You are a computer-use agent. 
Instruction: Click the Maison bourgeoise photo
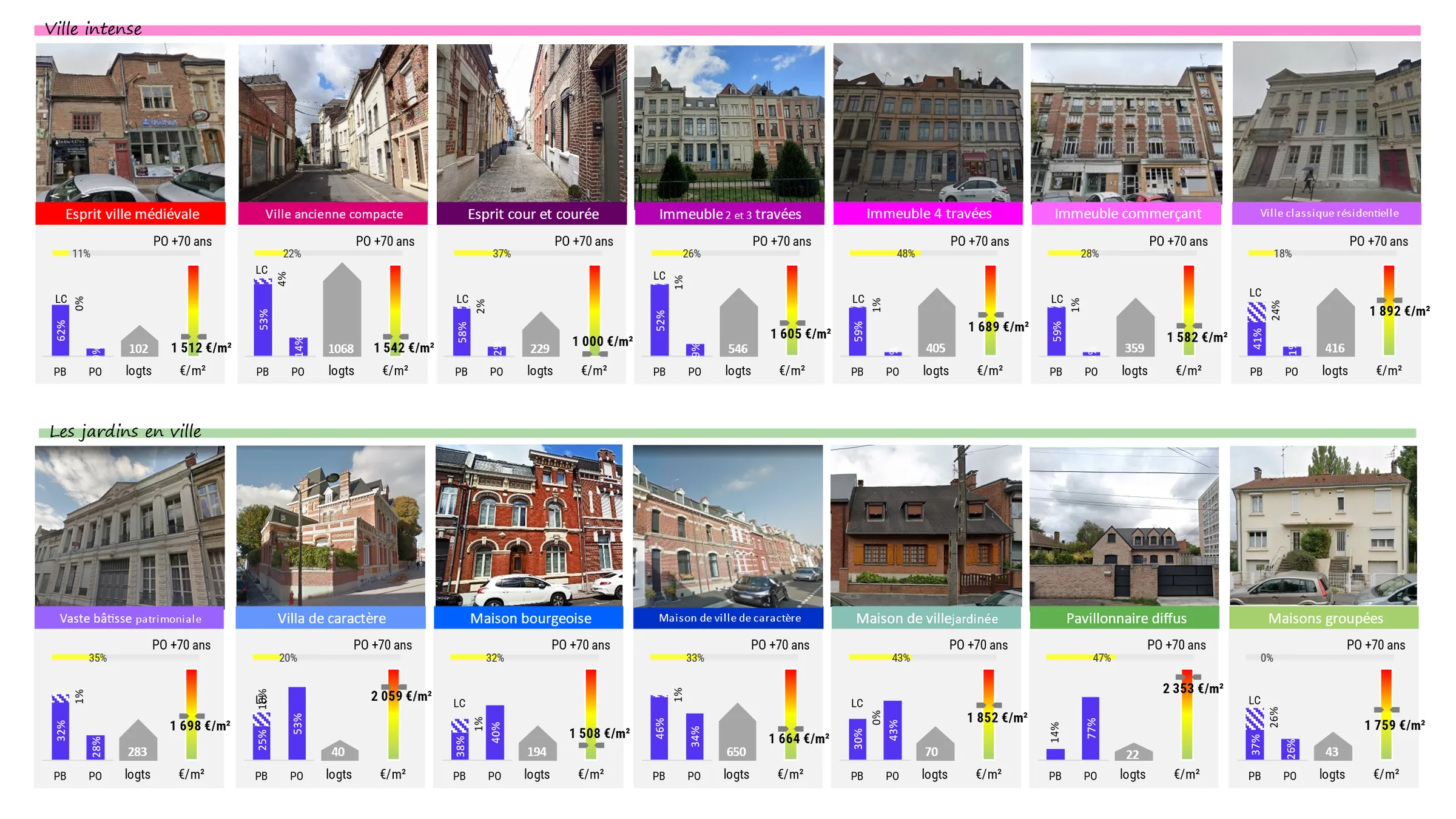pyautogui.click(x=529, y=525)
